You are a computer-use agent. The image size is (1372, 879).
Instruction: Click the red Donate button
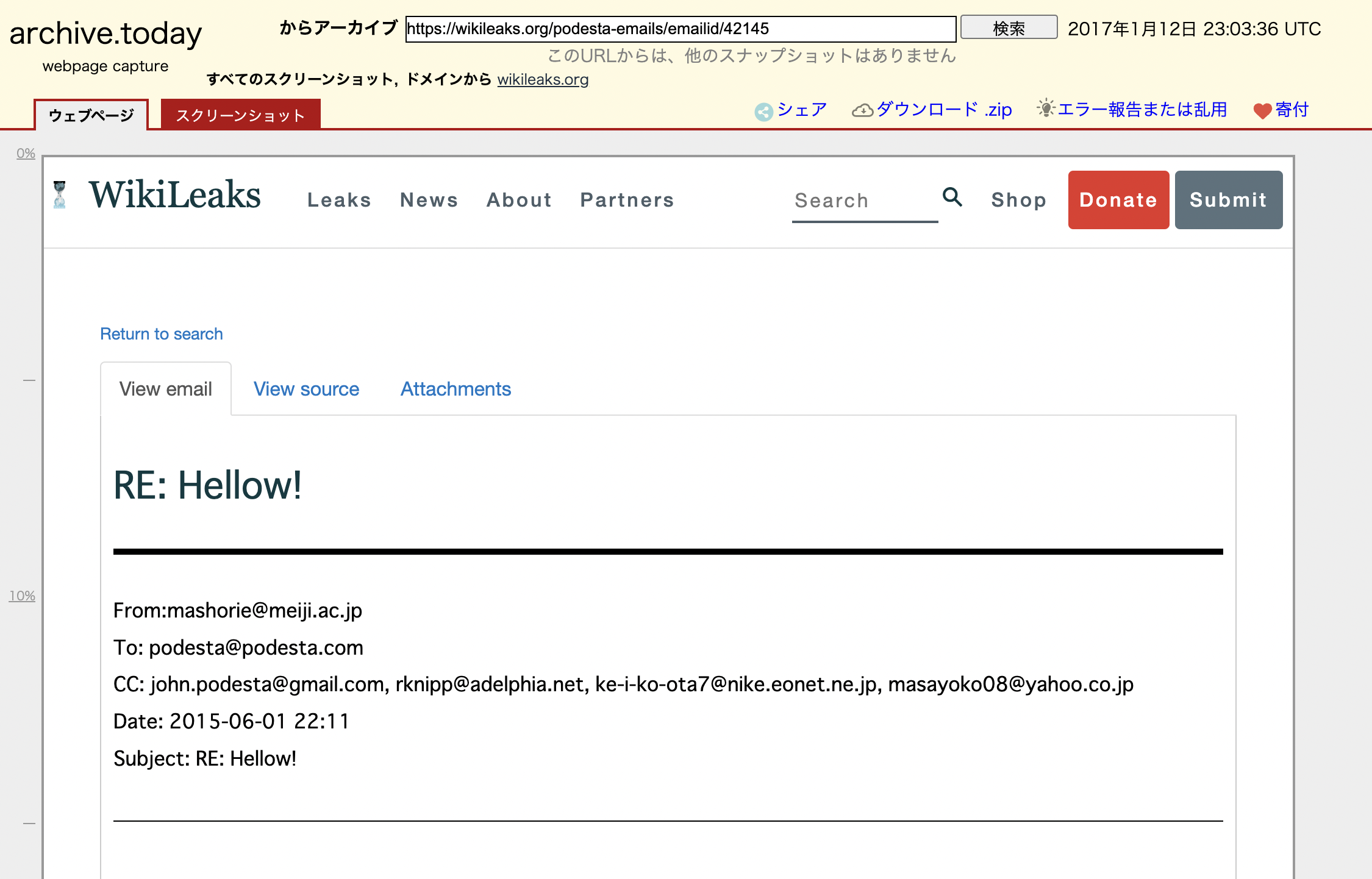pos(1118,200)
